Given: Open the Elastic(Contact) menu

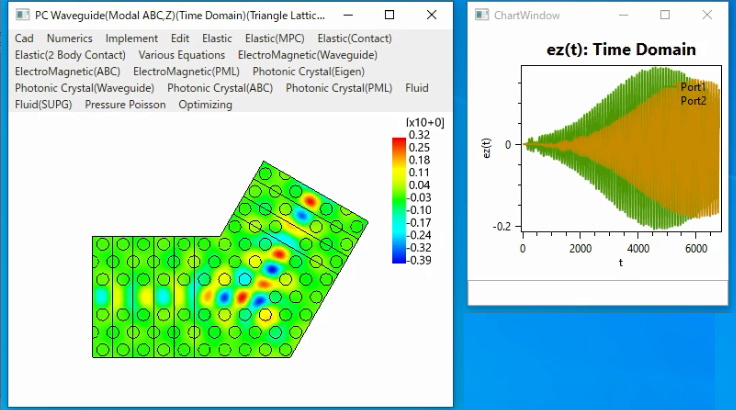Looking at the screenshot, I should [x=354, y=39].
